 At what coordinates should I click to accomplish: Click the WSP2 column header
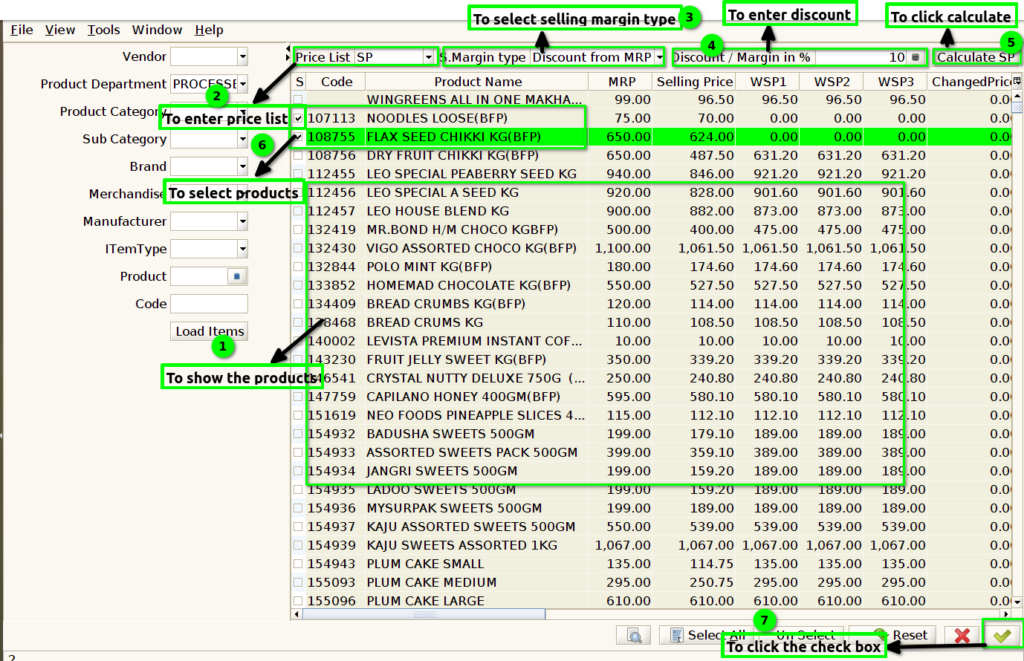point(832,82)
